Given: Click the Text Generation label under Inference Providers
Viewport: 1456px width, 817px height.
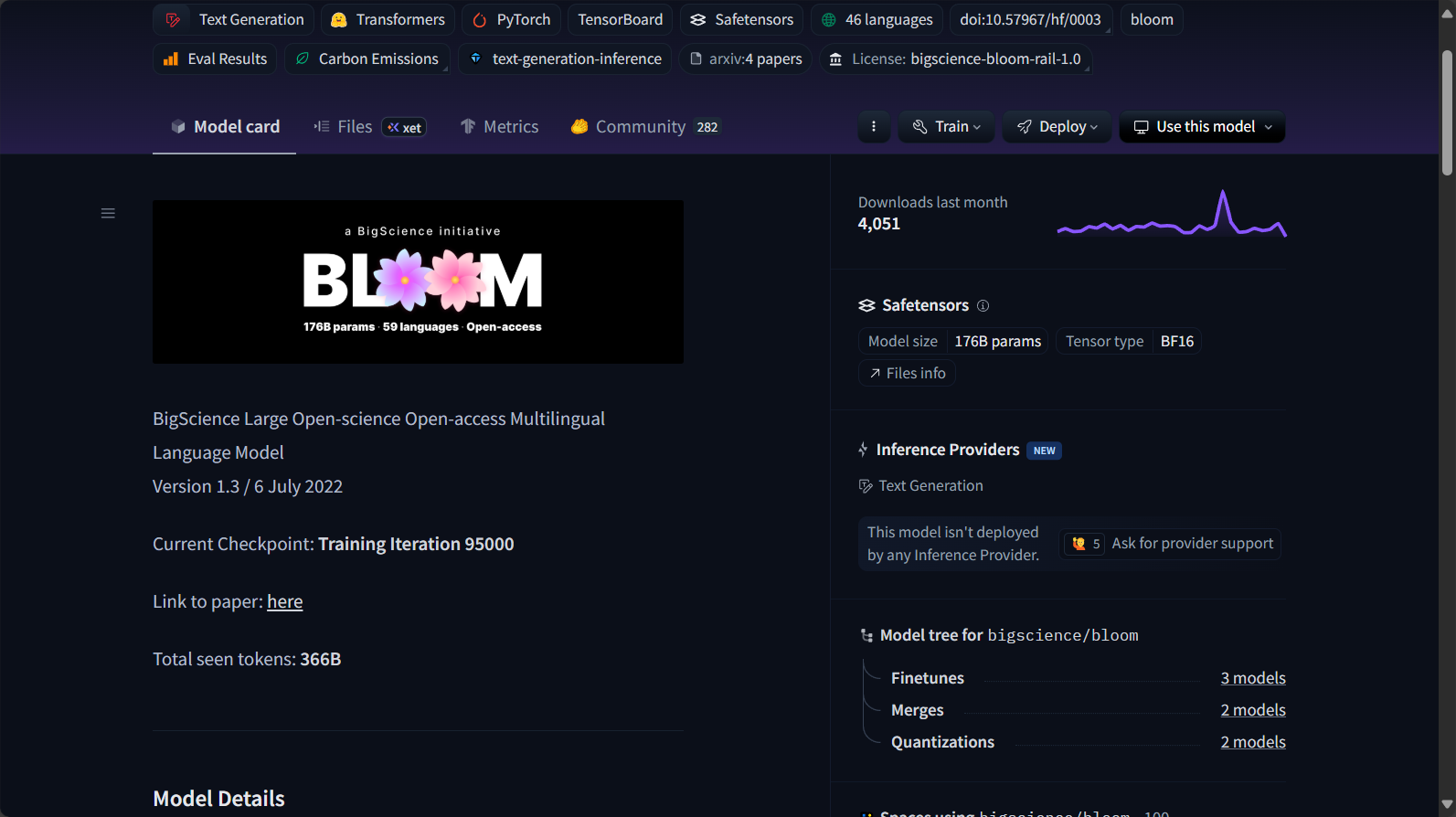Looking at the screenshot, I should point(930,485).
